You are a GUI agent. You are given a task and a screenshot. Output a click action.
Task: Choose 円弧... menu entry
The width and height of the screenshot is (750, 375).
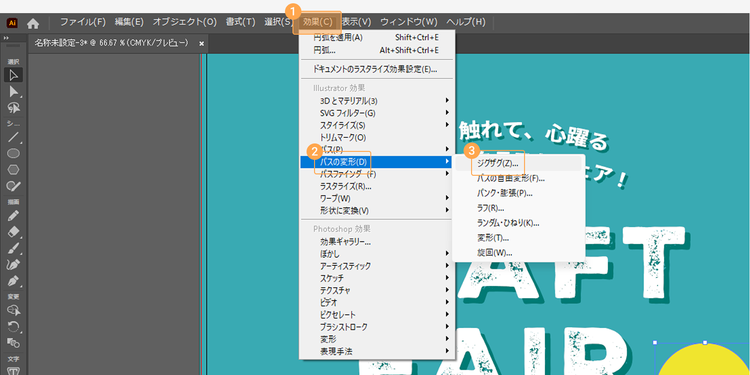coord(377,50)
